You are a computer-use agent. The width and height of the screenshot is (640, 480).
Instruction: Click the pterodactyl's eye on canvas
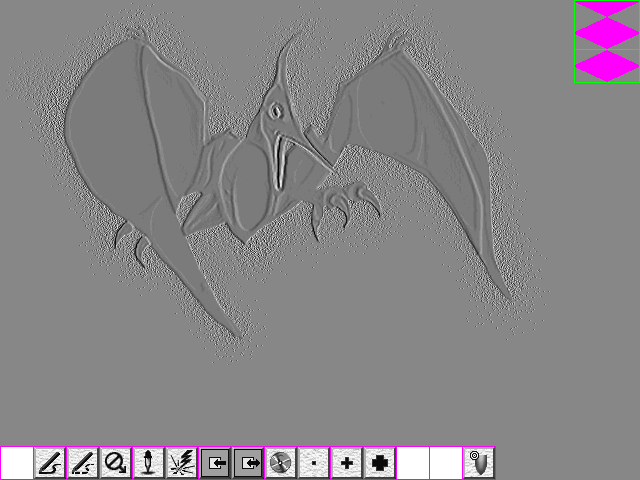(274, 110)
